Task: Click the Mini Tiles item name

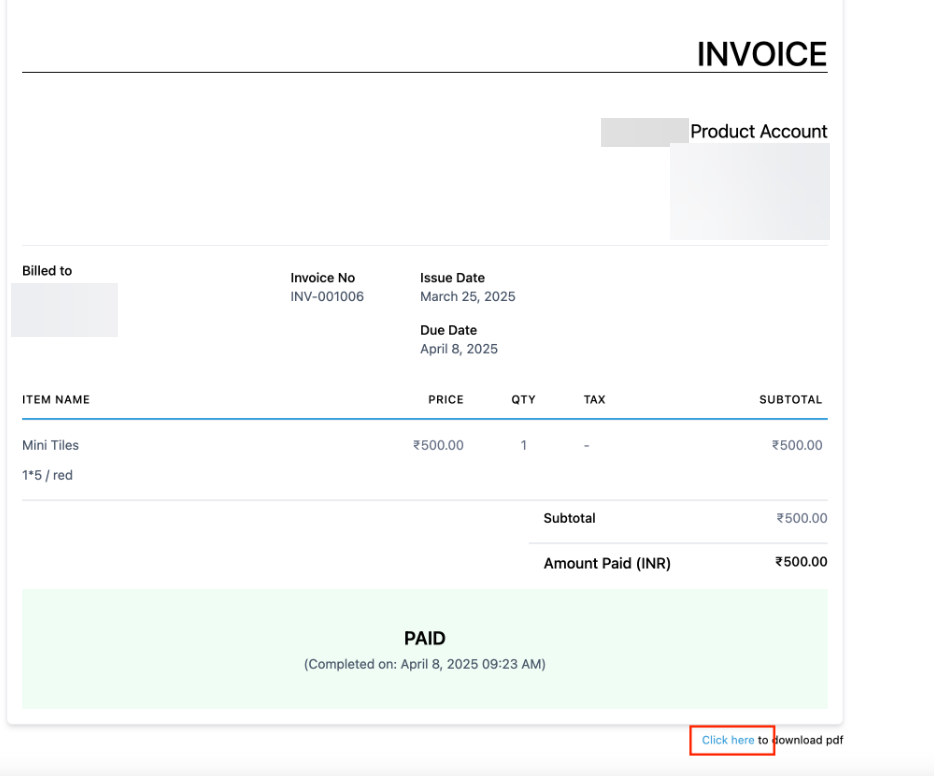Action: tap(51, 445)
